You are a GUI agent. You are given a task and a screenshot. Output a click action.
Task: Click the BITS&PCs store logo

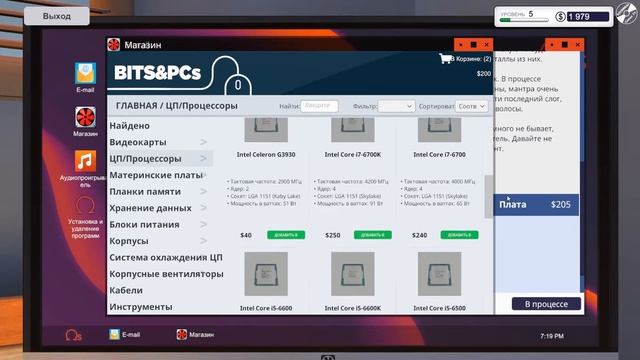click(158, 73)
